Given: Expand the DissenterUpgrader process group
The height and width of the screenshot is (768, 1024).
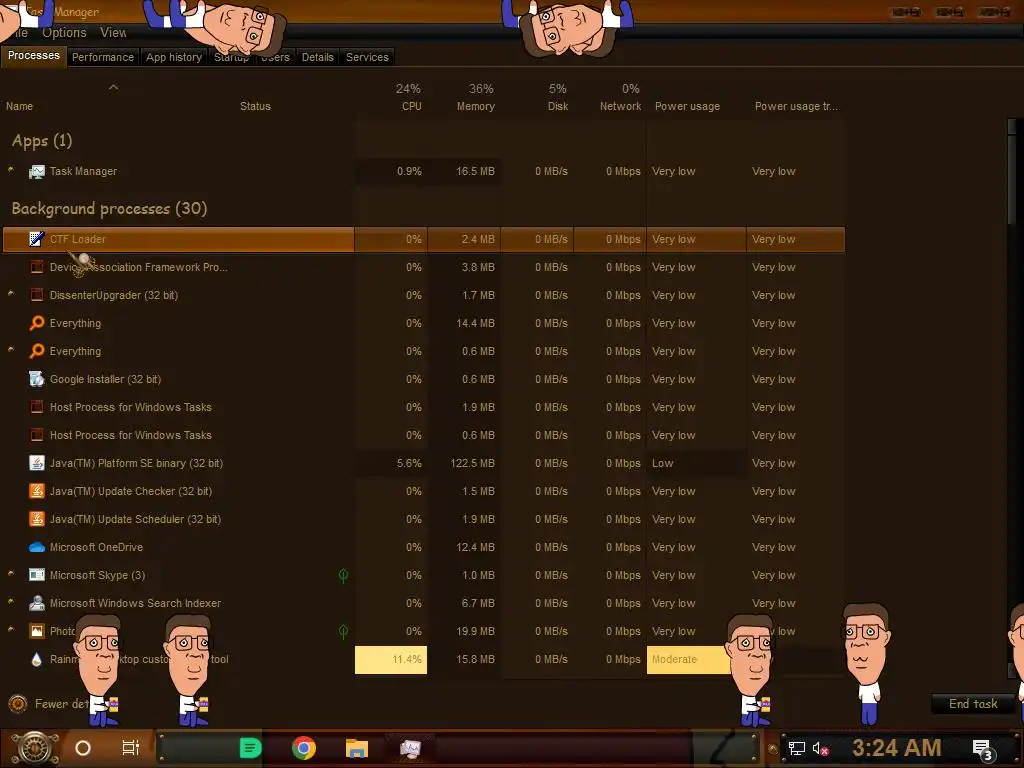Looking at the screenshot, I should coord(10,294).
